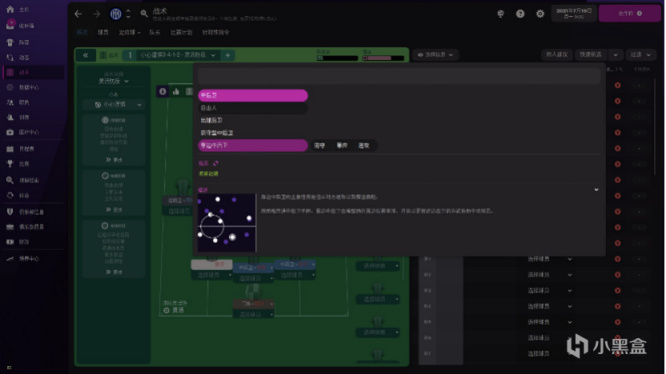Open the Competitions trophy icon in sidebar

[10, 163]
